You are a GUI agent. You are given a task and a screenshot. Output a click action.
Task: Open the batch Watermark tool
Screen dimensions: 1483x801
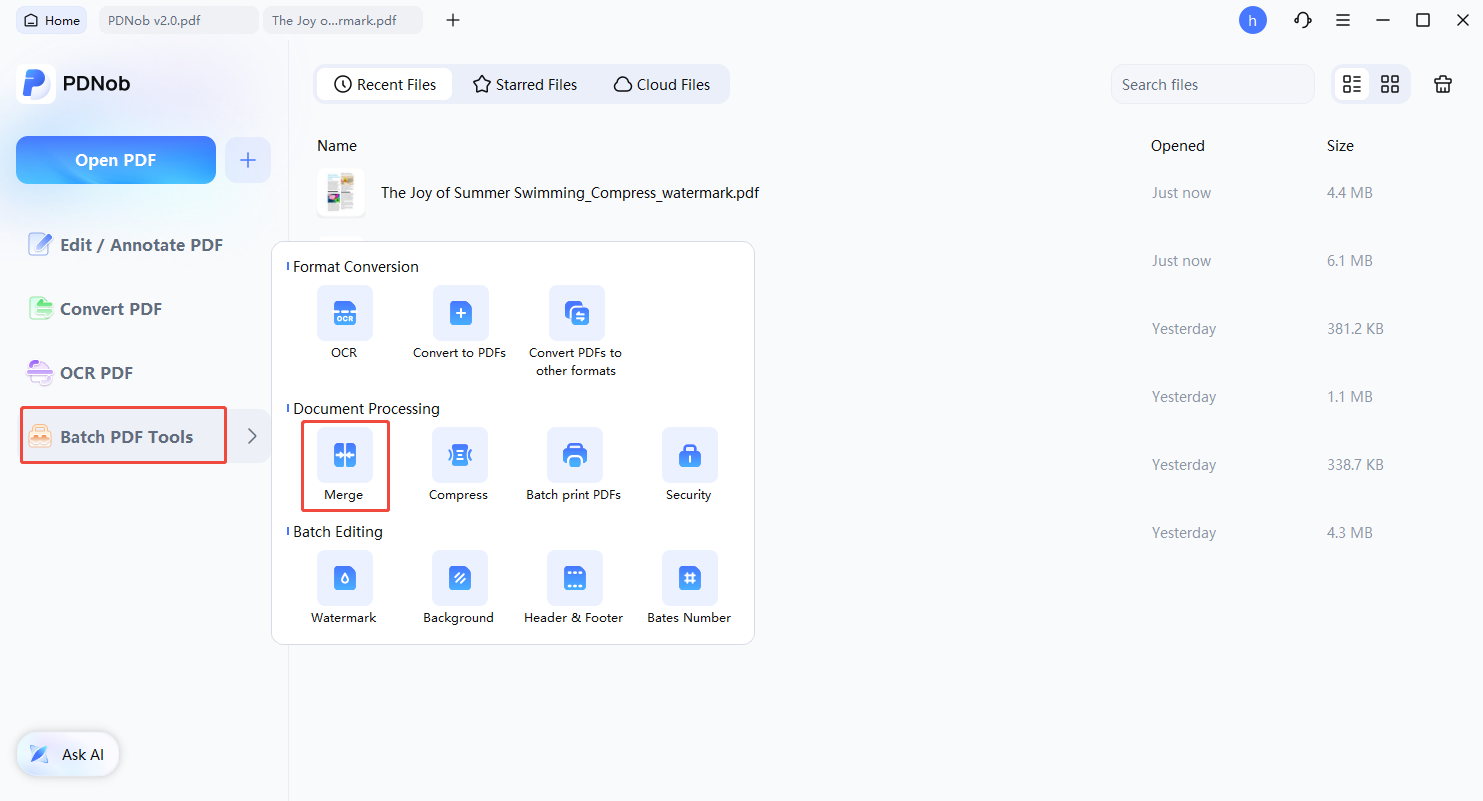(345, 579)
